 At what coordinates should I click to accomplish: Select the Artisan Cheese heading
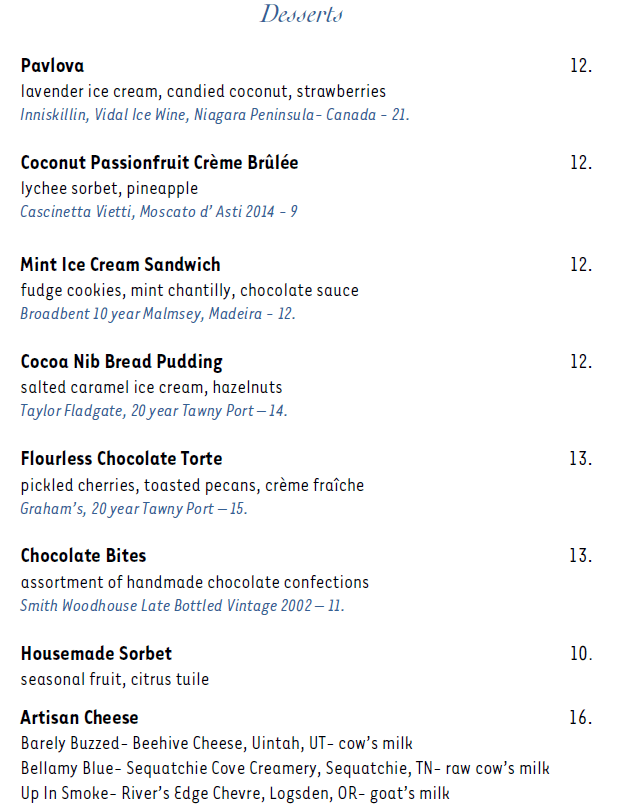coord(79,718)
